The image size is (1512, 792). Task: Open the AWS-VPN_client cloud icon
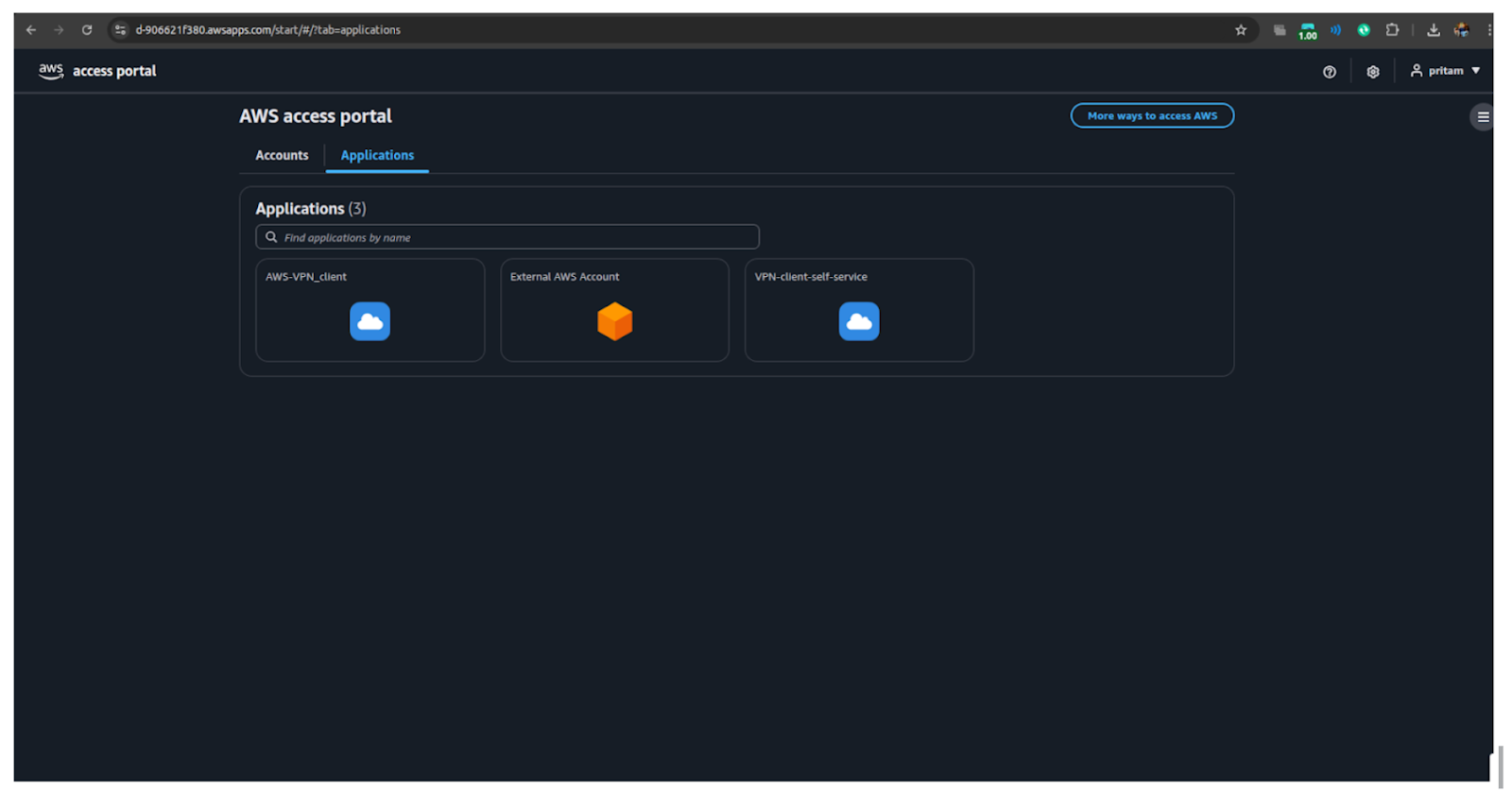pyautogui.click(x=369, y=321)
